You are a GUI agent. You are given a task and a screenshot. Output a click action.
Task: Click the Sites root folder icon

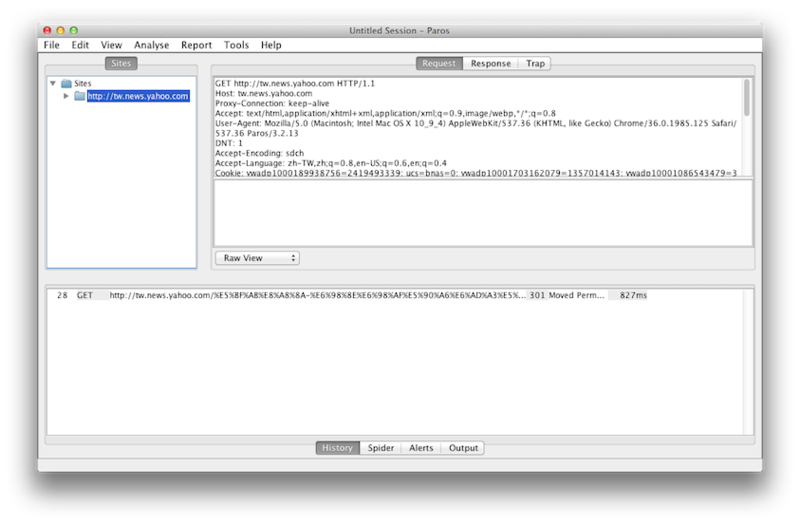[66, 83]
